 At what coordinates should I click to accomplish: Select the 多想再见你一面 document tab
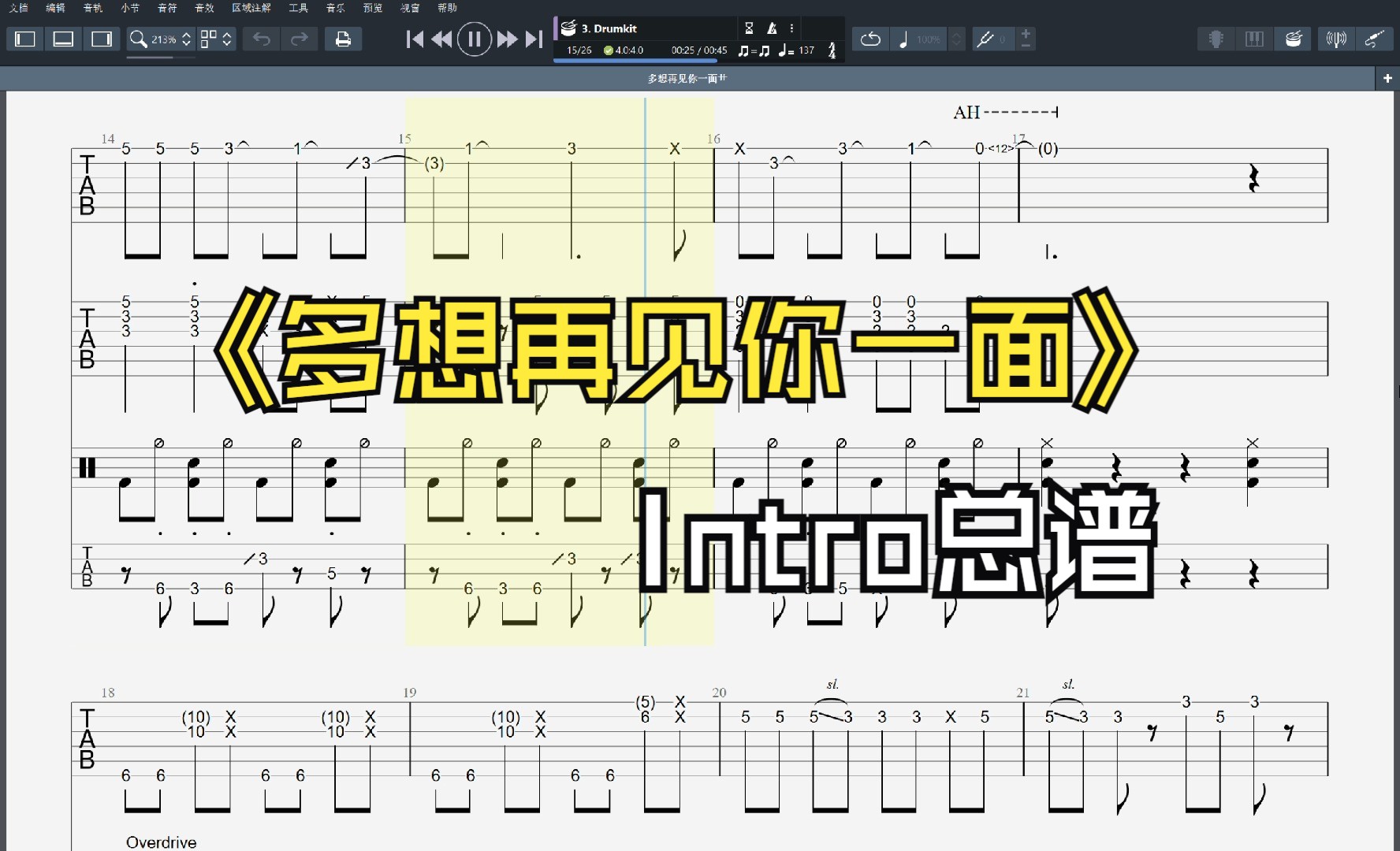tap(687, 79)
